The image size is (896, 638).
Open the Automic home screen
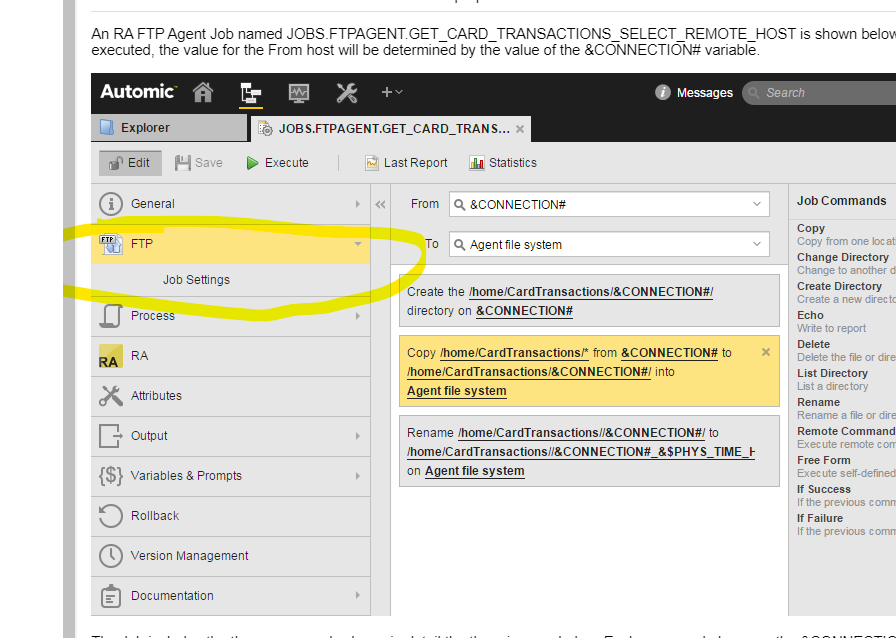coord(202,92)
